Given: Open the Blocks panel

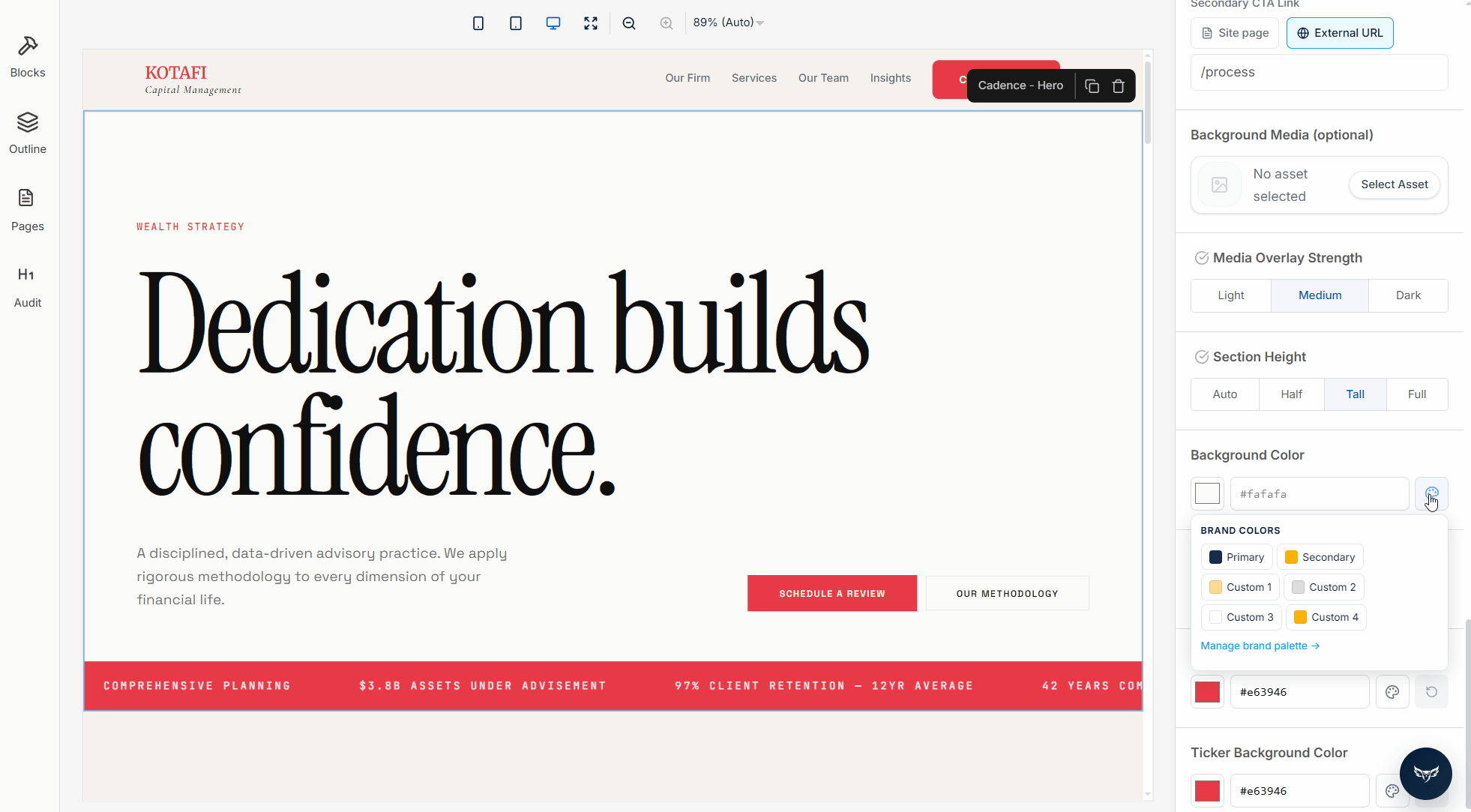Looking at the screenshot, I should pos(28,57).
